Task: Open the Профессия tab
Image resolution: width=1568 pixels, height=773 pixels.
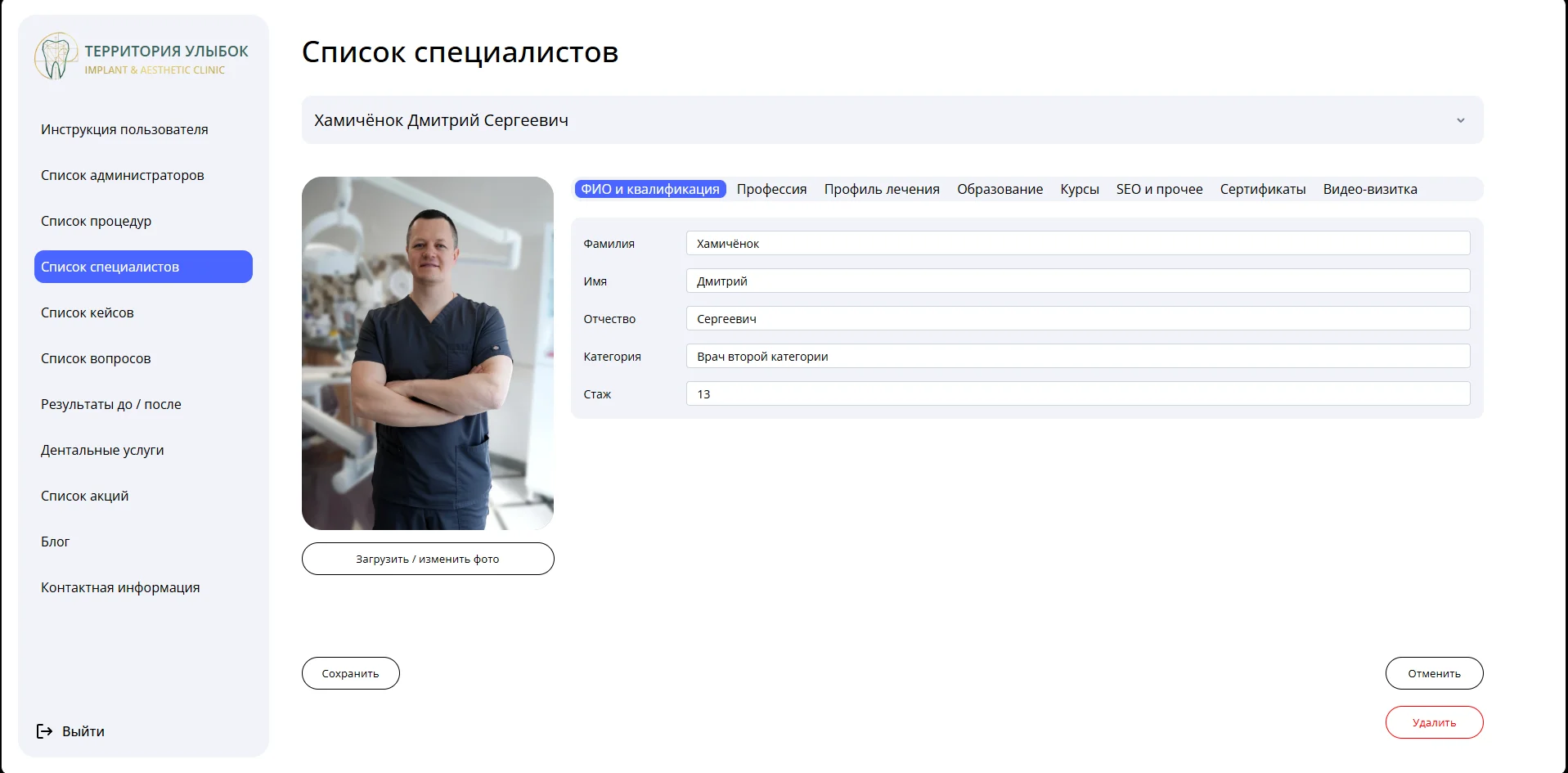Action: pyautogui.click(x=771, y=189)
